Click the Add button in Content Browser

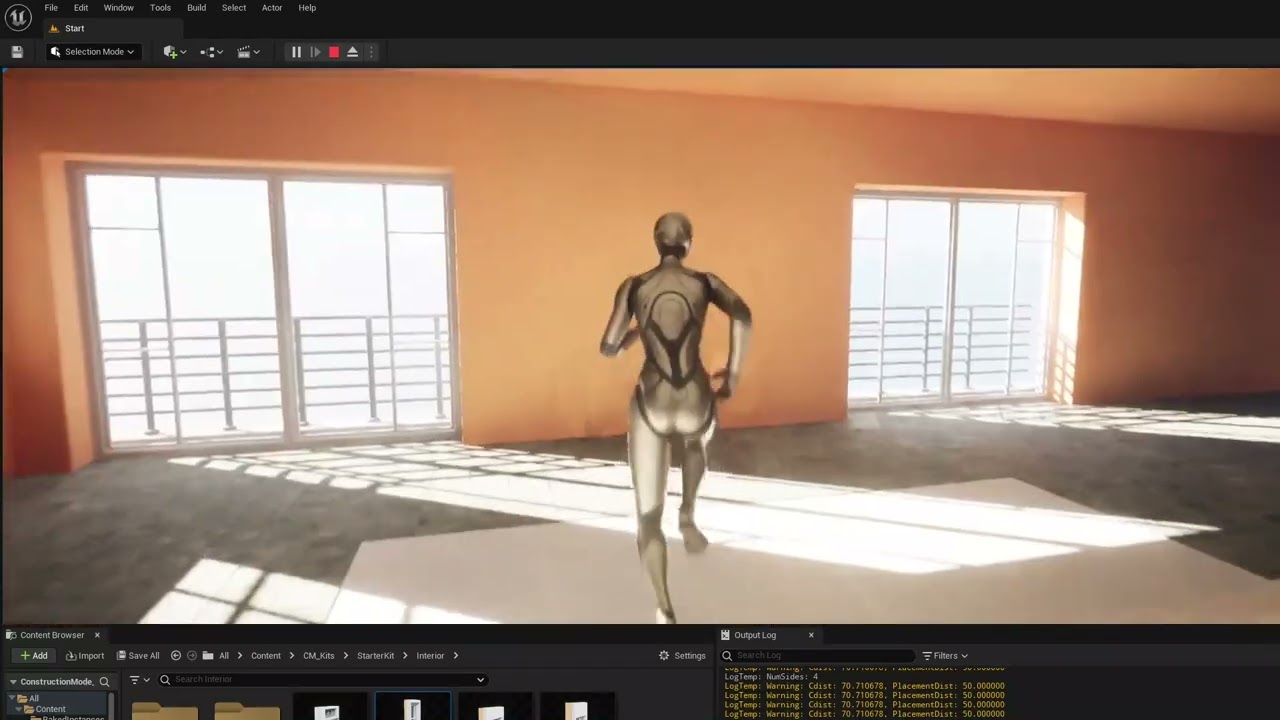(x=34, y=656)
